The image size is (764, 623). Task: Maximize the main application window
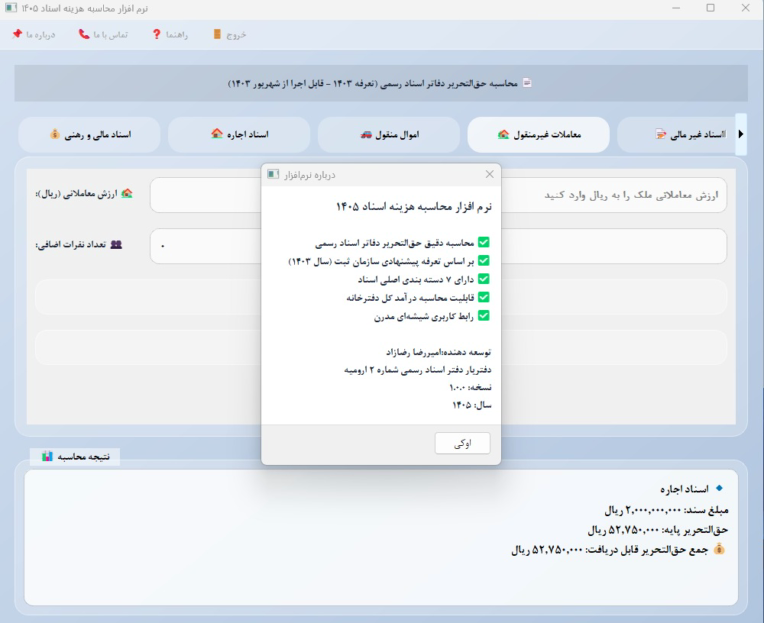pyautogui.click(x=710, y=8)
